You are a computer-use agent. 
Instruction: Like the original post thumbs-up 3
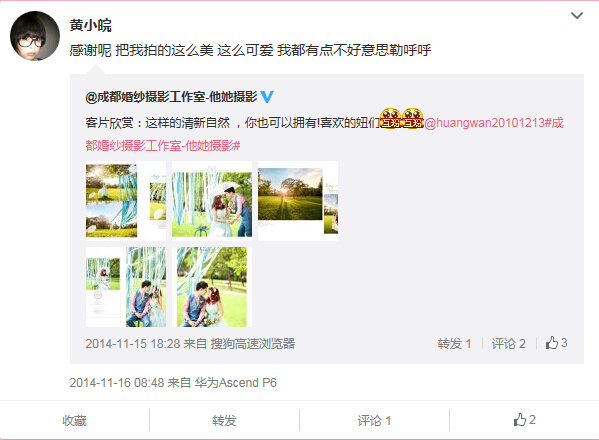[556, 343]
